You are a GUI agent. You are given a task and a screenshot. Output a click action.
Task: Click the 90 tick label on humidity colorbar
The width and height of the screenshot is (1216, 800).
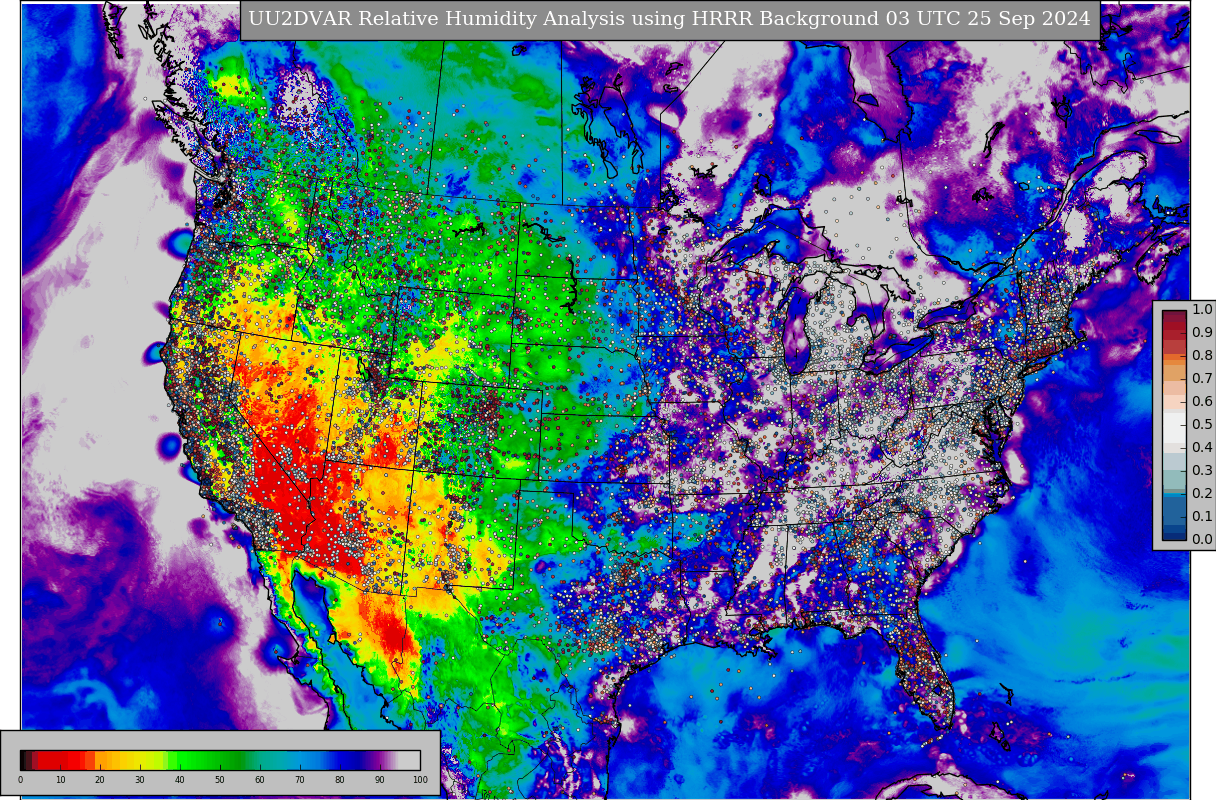coord(380,780)
